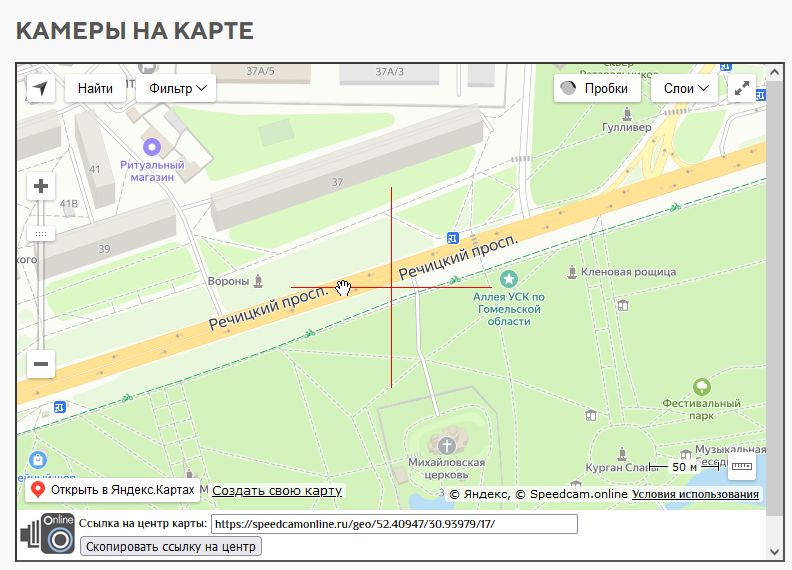Click the Аллея УСК star marker
The height and width of the screenshot is (570, 792).
tap(509, 278)
